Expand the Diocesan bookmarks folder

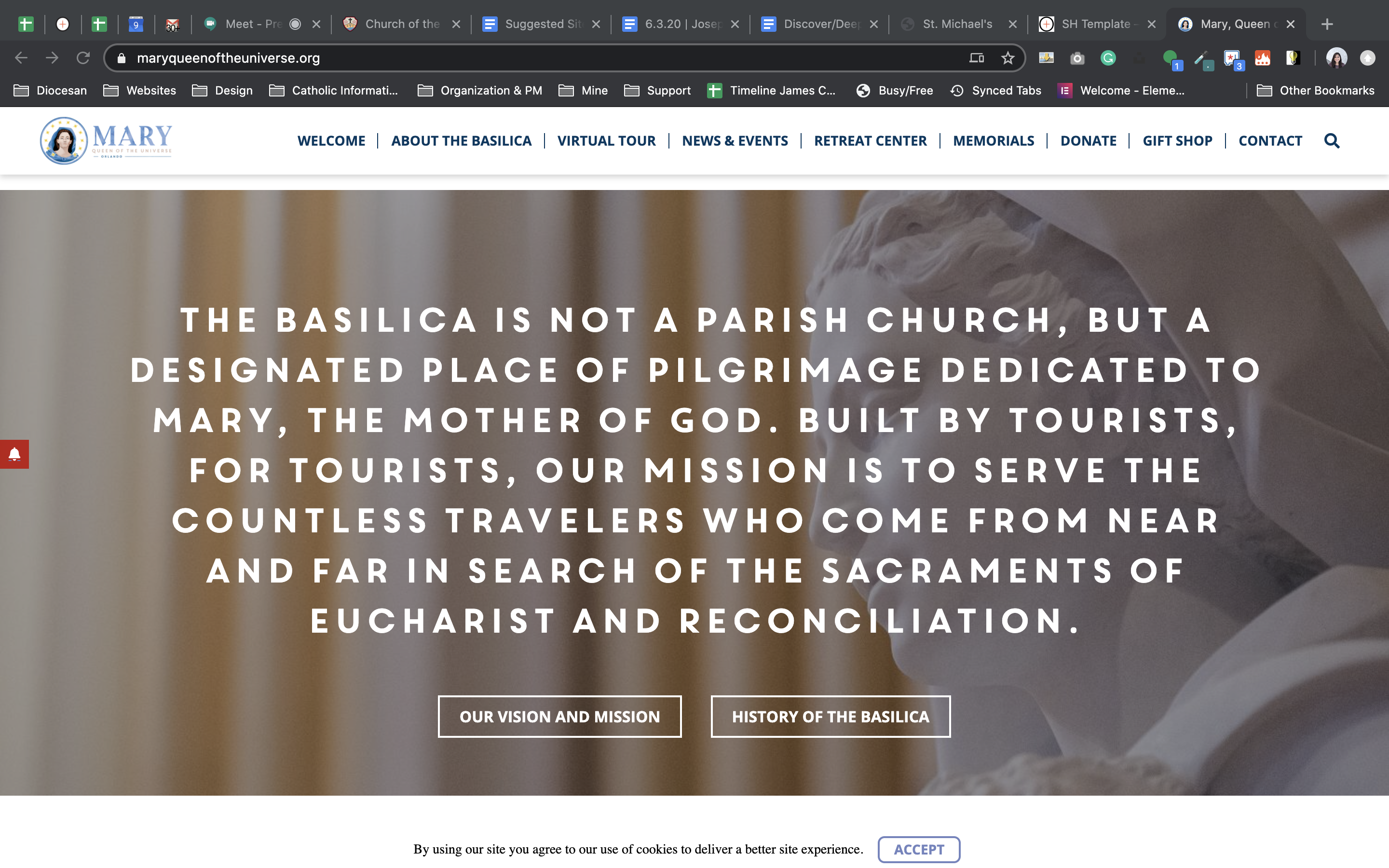pyautogui.click(x=51, y=91)
